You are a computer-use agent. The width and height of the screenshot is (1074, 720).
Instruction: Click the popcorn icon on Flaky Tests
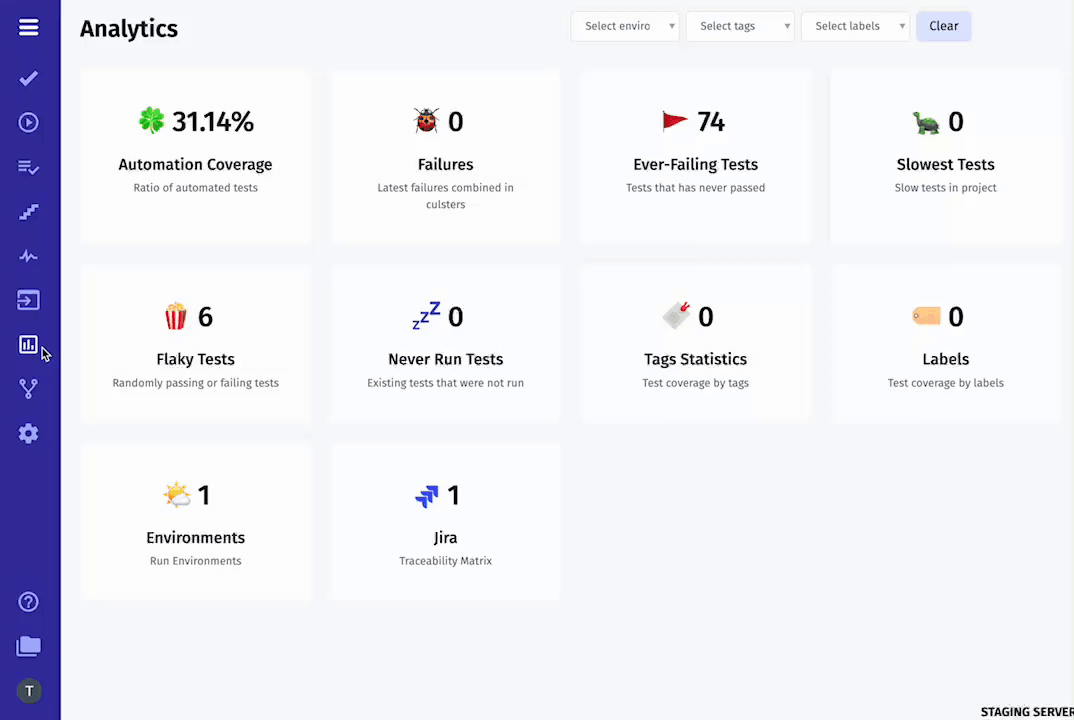[176, 316]
